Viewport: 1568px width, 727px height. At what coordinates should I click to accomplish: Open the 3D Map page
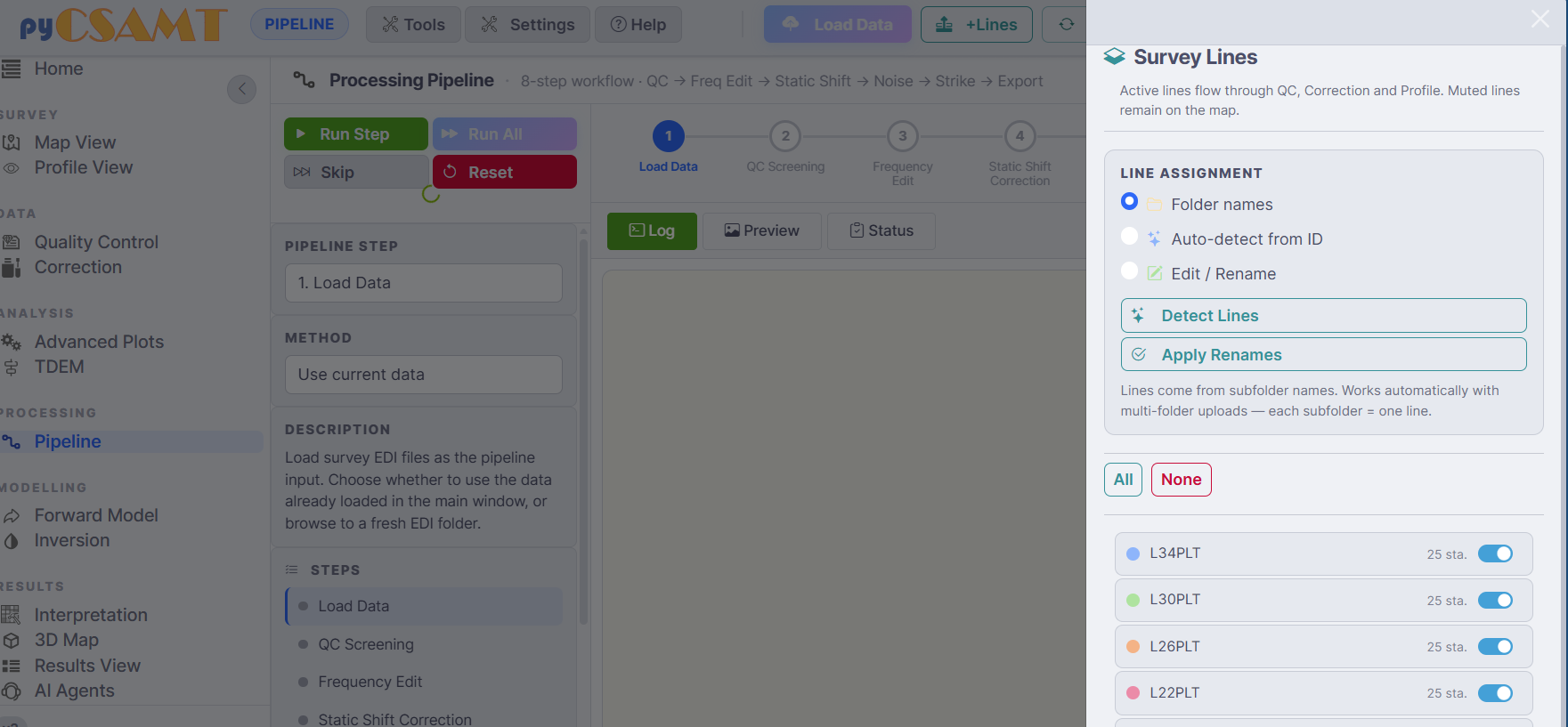(x=66, y=640)
